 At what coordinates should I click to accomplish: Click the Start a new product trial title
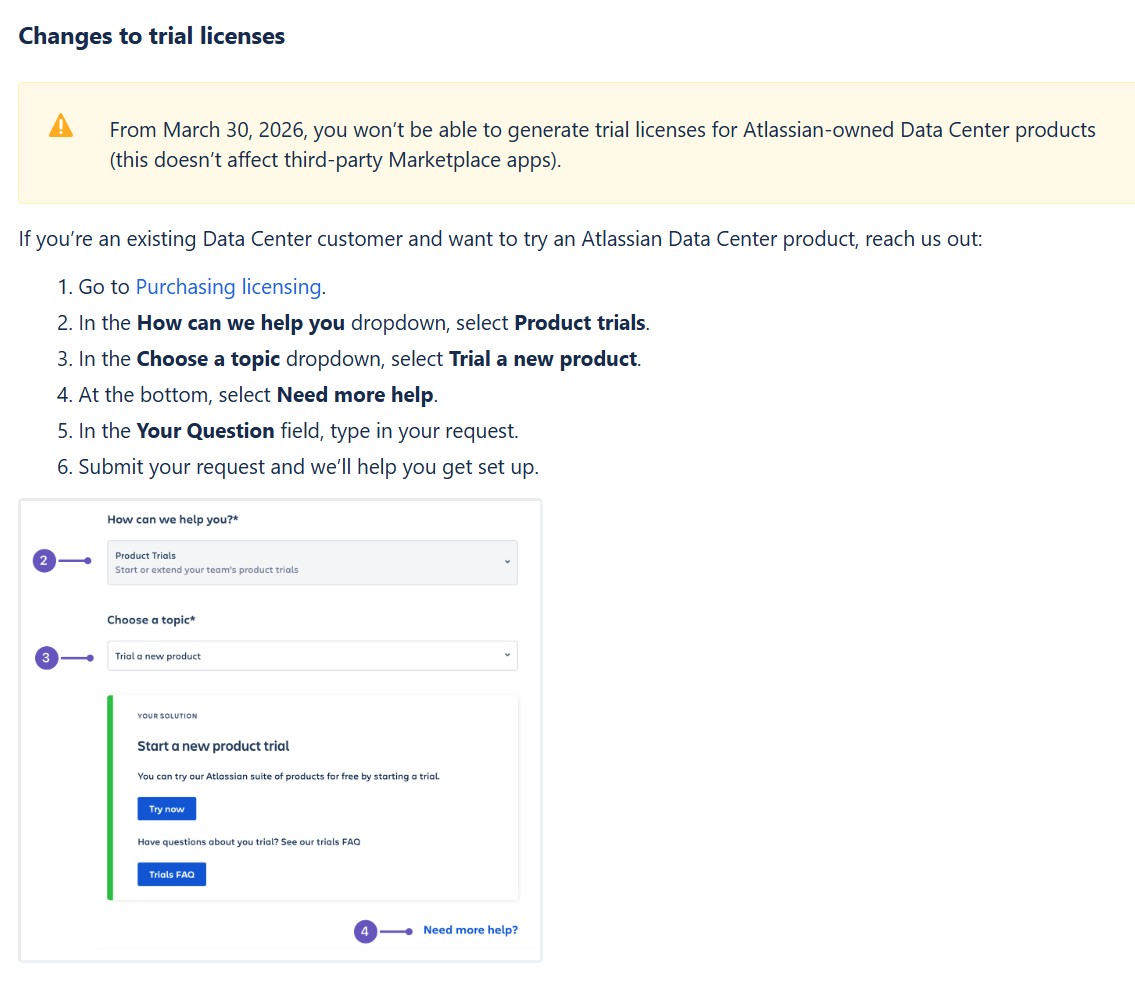pyautogui.click(x=213, y=746)
